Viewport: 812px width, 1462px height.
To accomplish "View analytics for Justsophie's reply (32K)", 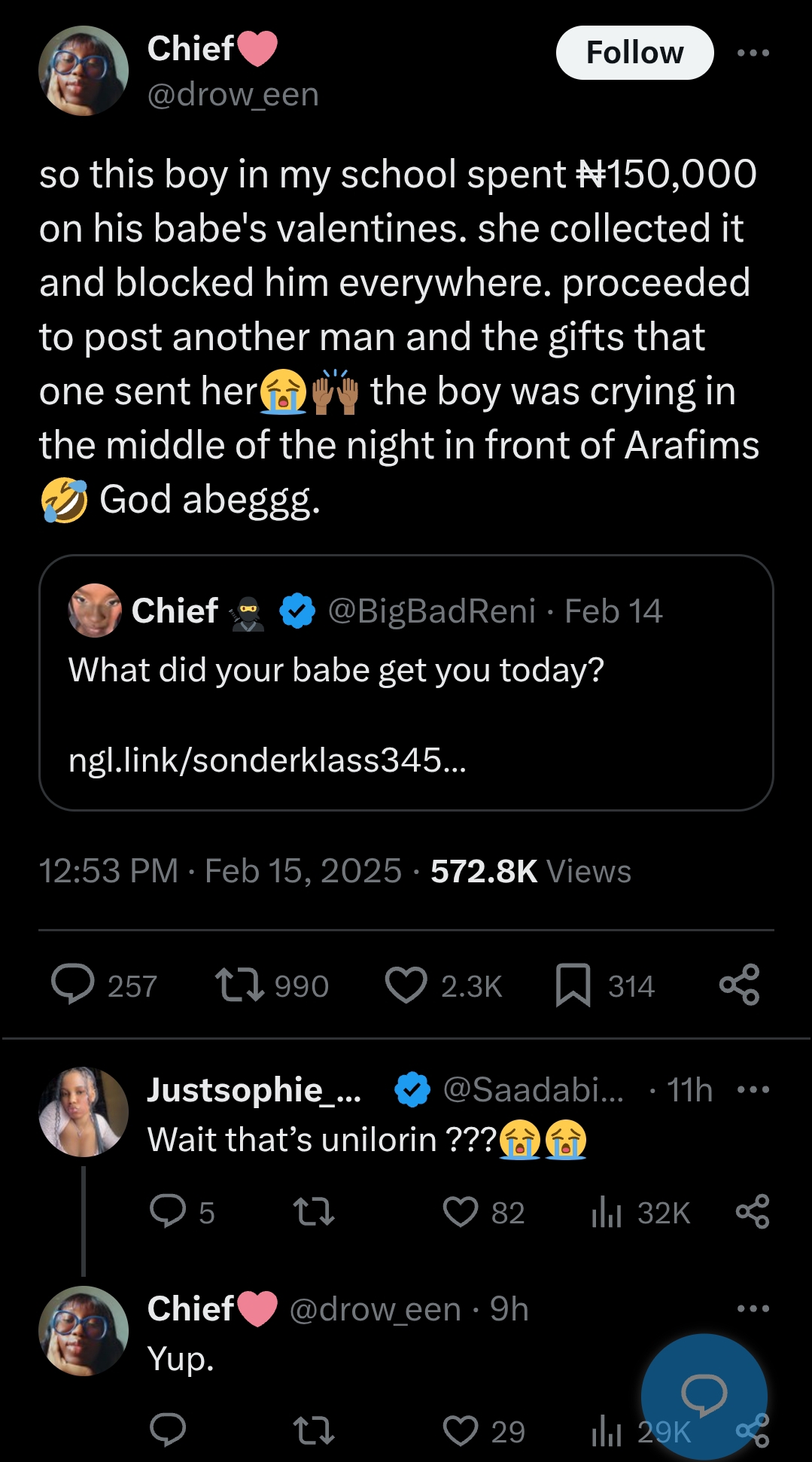I will coord(607,1212).
